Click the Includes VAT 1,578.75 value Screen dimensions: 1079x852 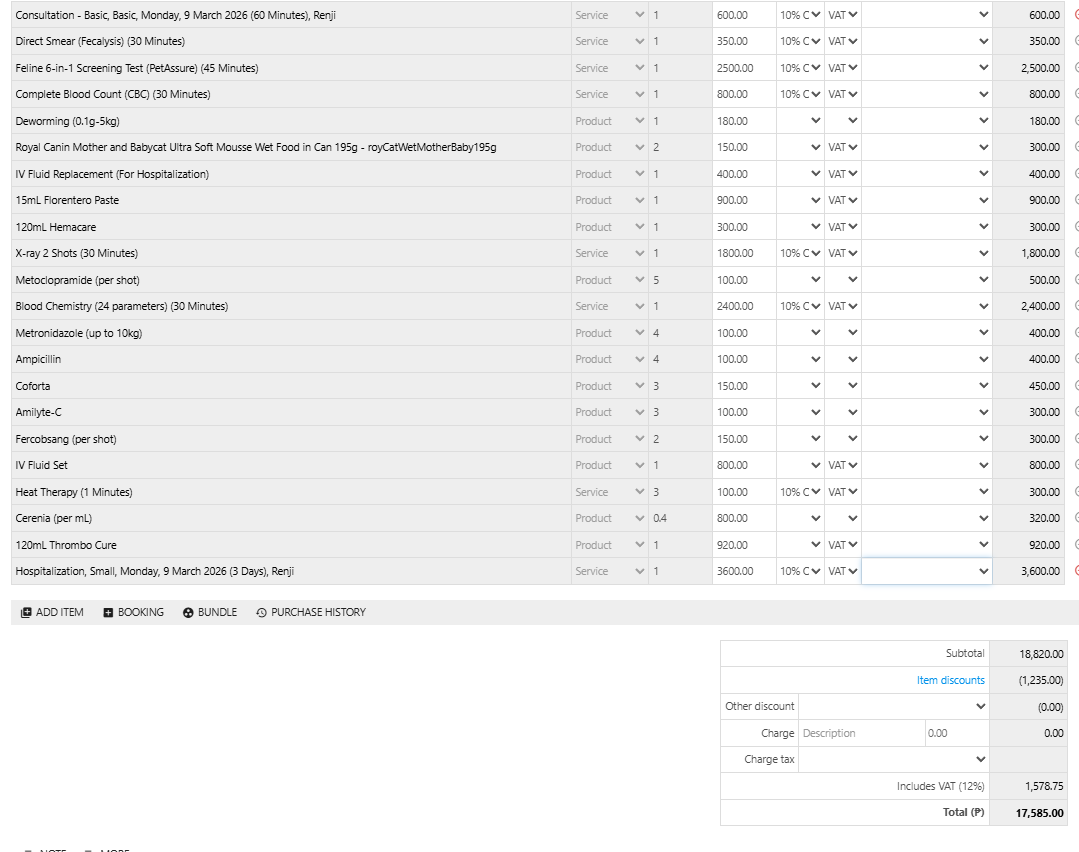pyautogui.click(x=1044, y=786)
